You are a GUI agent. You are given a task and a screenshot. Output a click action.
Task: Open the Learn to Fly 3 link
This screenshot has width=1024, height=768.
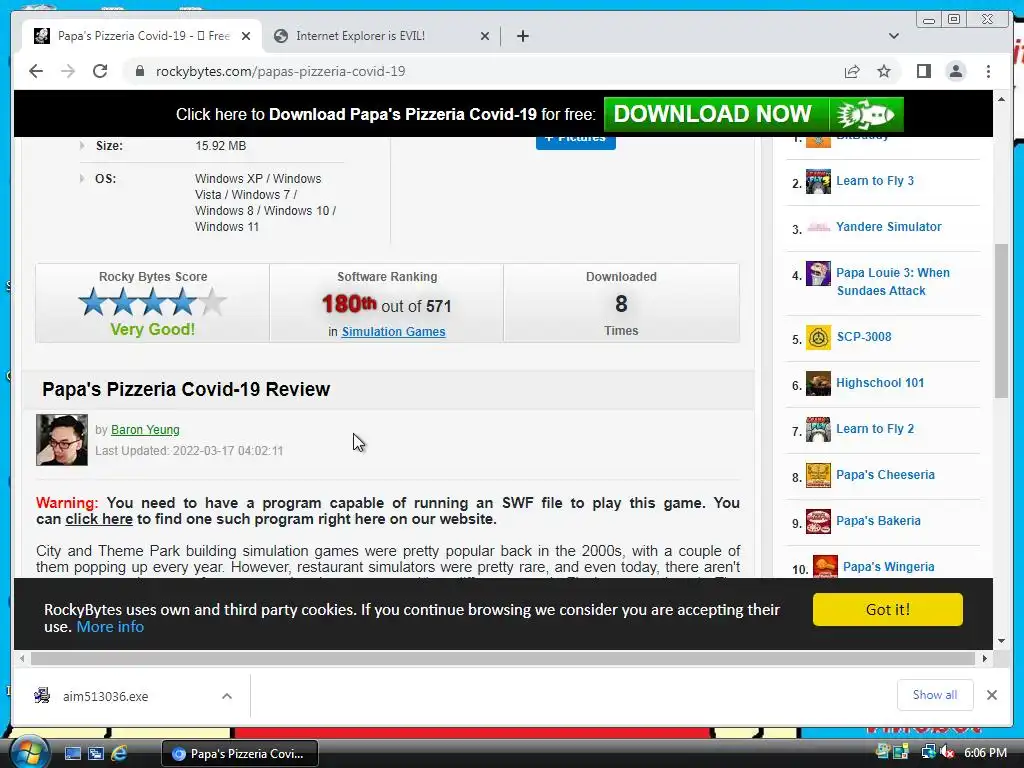[x=875, y=181]
